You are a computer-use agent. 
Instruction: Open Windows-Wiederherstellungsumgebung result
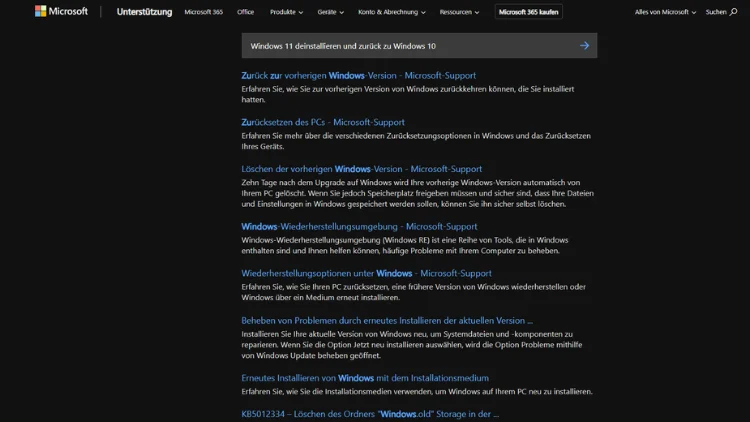pyautogui.click(x=359, y=226)
